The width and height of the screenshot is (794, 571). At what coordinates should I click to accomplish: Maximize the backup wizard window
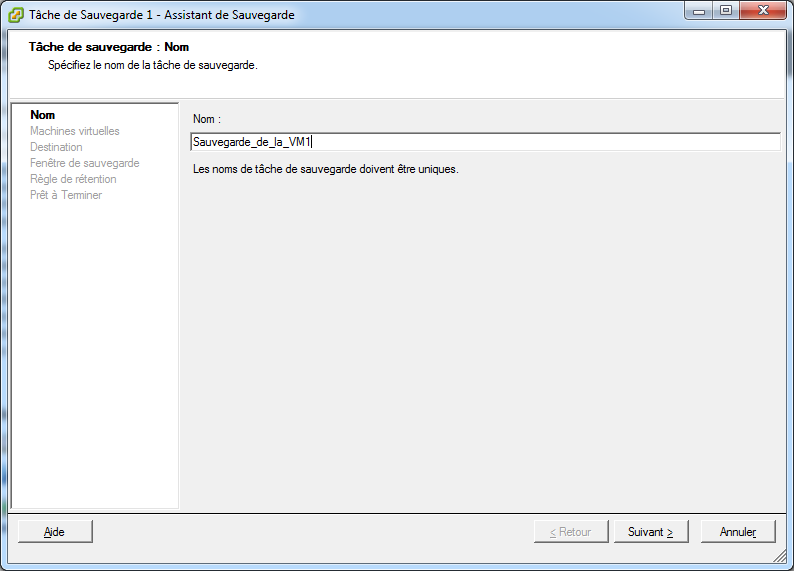[x=725, y=11]
